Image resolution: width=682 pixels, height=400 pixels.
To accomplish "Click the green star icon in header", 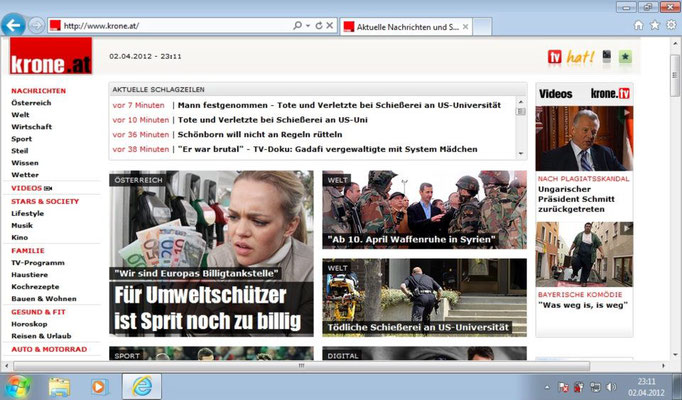I will pos(625,57).
